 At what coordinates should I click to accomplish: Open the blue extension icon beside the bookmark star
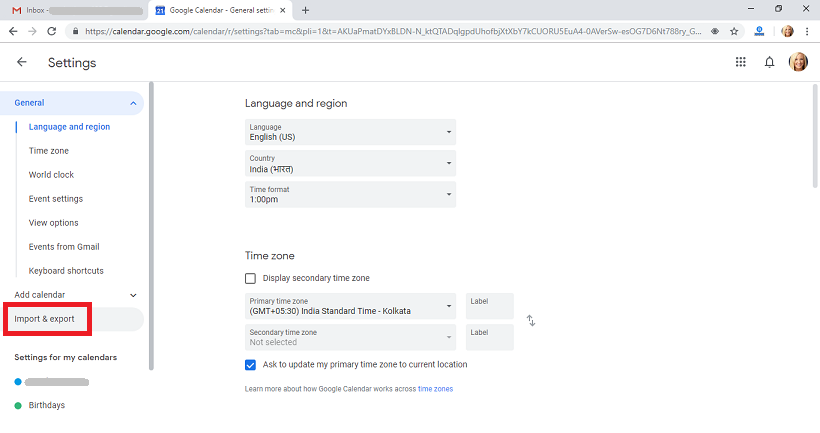click(x=759, y=31)
